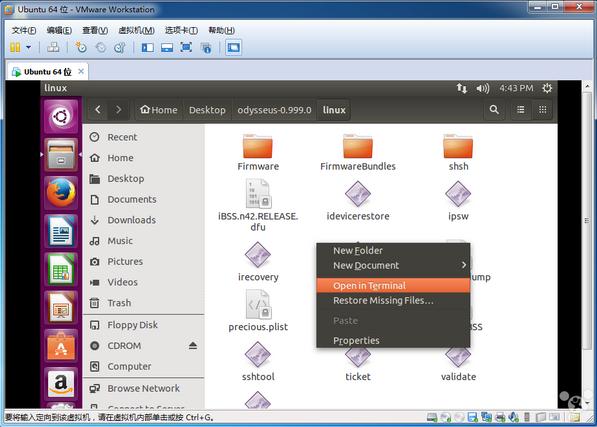Screen dimensions: 597x427
Task: Select the precious.plist file
Action: pyautogui.click(x=258, y=311)
